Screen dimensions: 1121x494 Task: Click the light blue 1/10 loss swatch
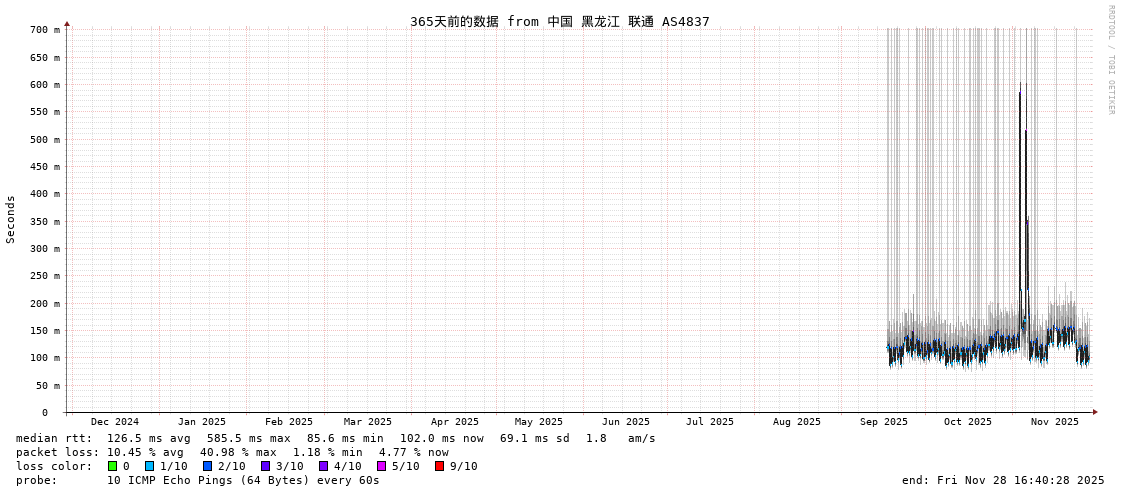(x=149, y=466)
